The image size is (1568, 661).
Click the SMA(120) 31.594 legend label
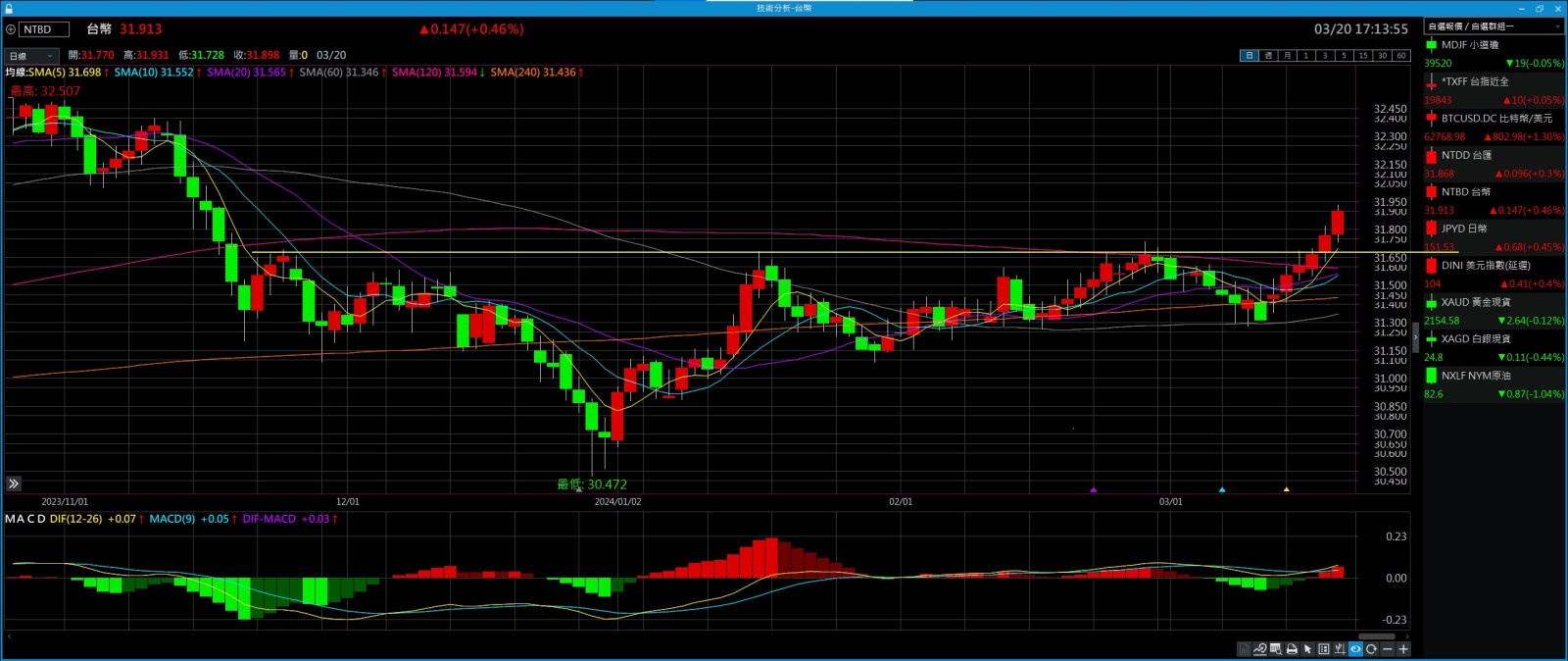[435, 73]
